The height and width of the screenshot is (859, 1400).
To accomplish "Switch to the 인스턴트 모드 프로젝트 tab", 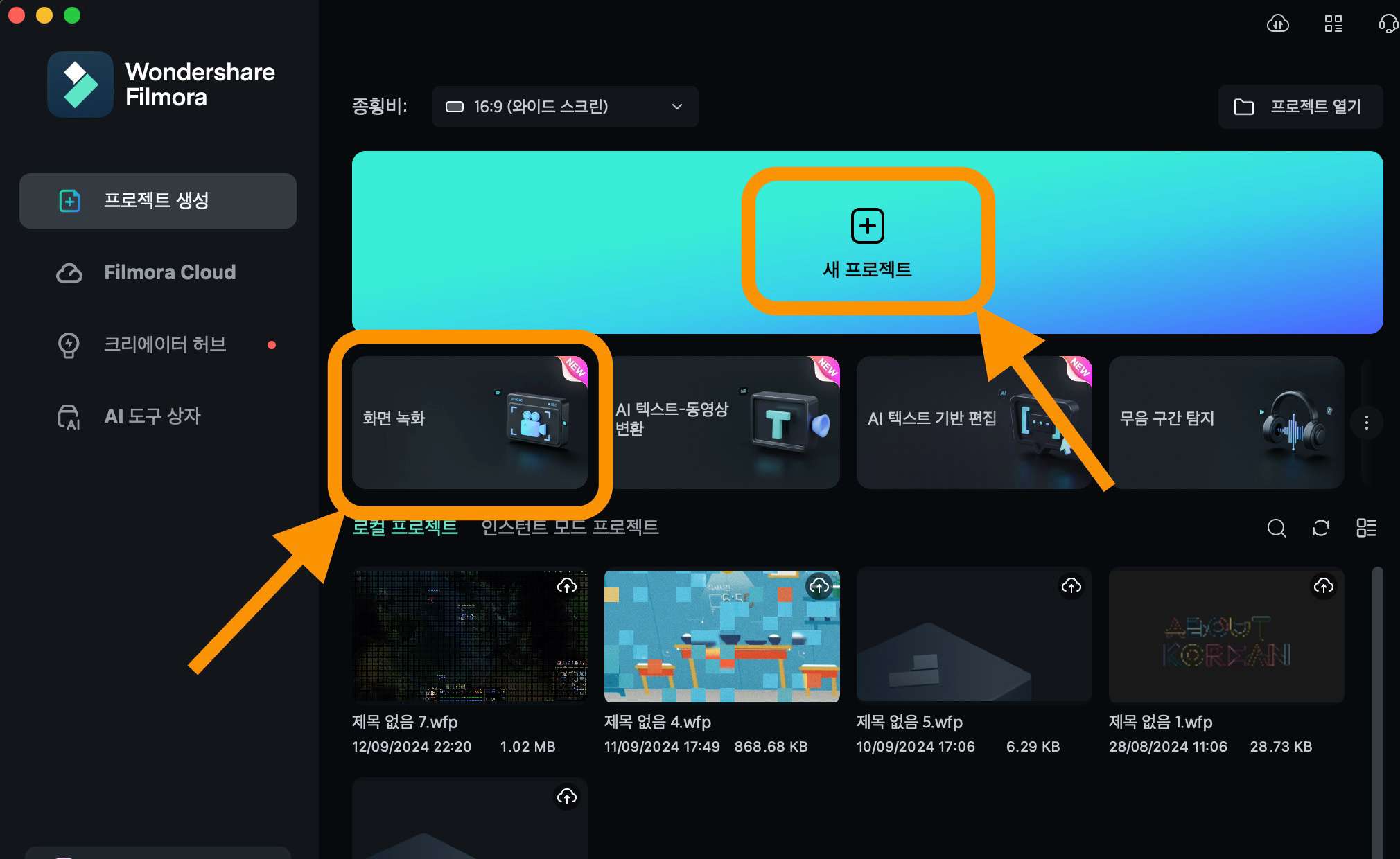I will click(x=570, y=527).
